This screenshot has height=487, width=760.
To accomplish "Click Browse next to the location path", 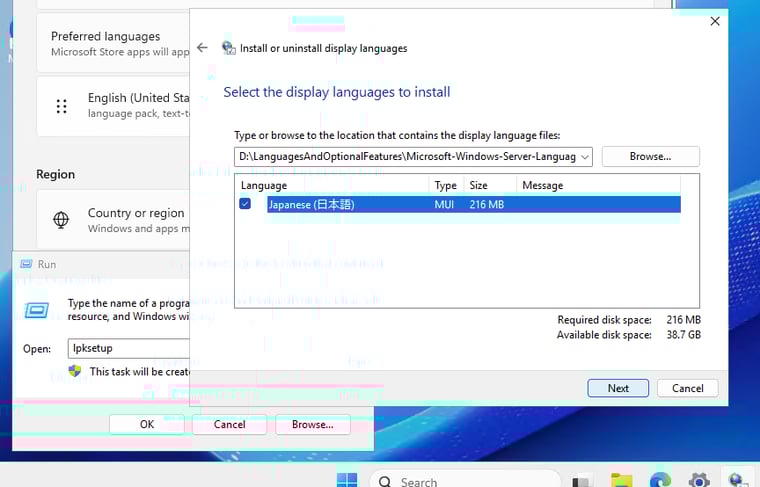I will coord(650,157).
